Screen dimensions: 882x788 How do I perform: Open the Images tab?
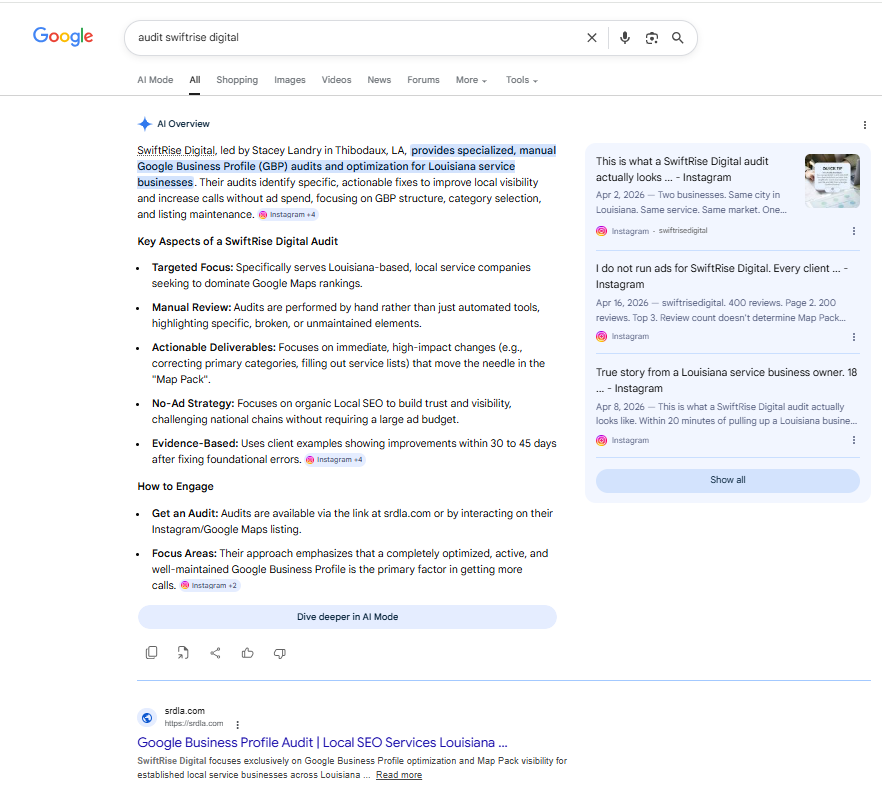coord(290,80)
